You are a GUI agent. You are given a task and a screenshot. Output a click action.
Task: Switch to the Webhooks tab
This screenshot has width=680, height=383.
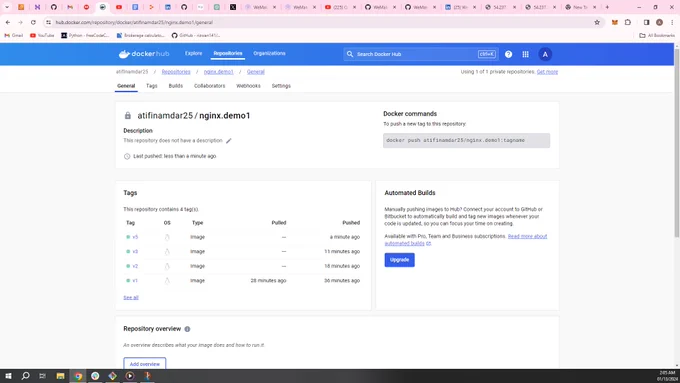248,86
